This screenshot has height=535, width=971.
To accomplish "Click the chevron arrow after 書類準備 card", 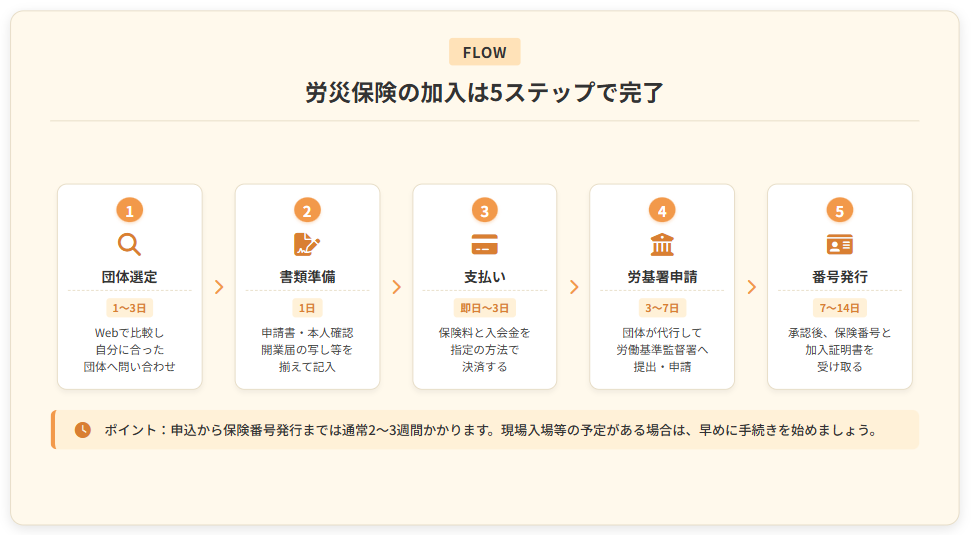I will point(396,287).
